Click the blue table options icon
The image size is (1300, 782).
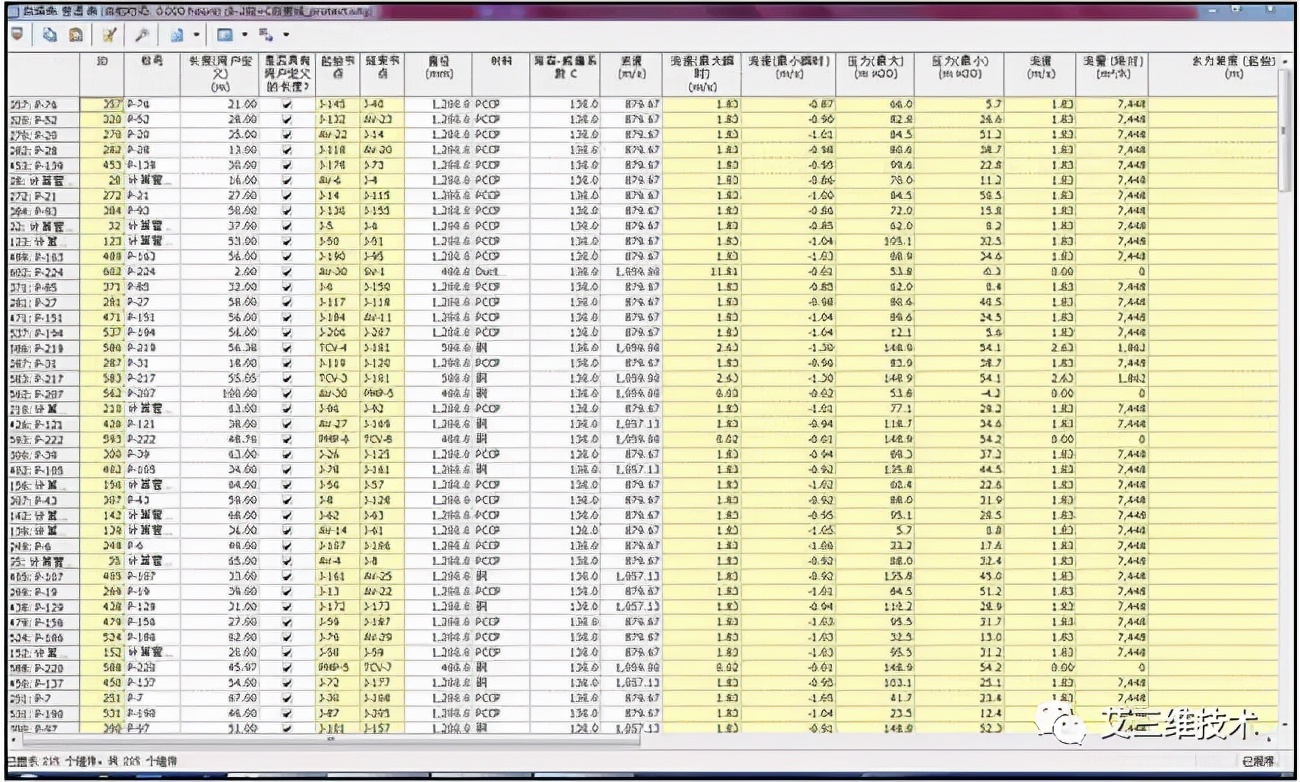coord(224,35)
